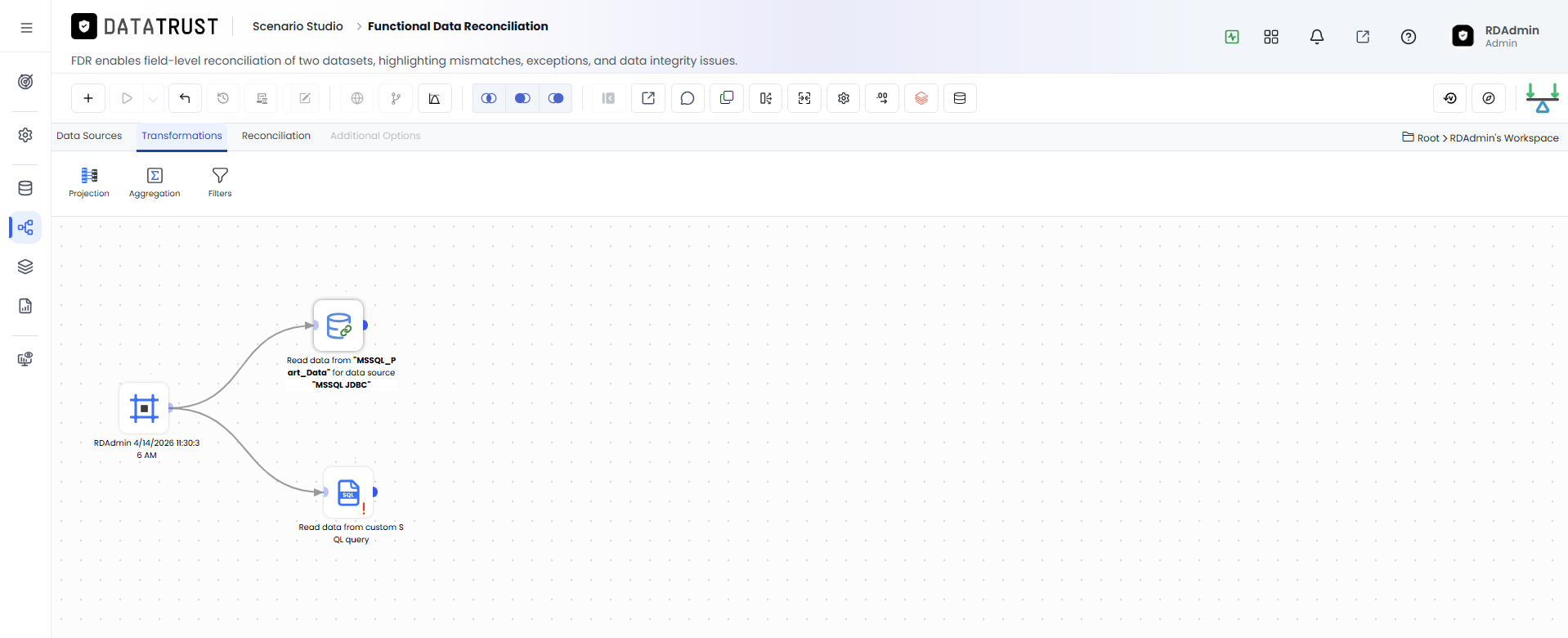Viewport: 1568px width, 638px height.
Task: Click the DATATRUST logo
Action: click(x=145, y=27)
